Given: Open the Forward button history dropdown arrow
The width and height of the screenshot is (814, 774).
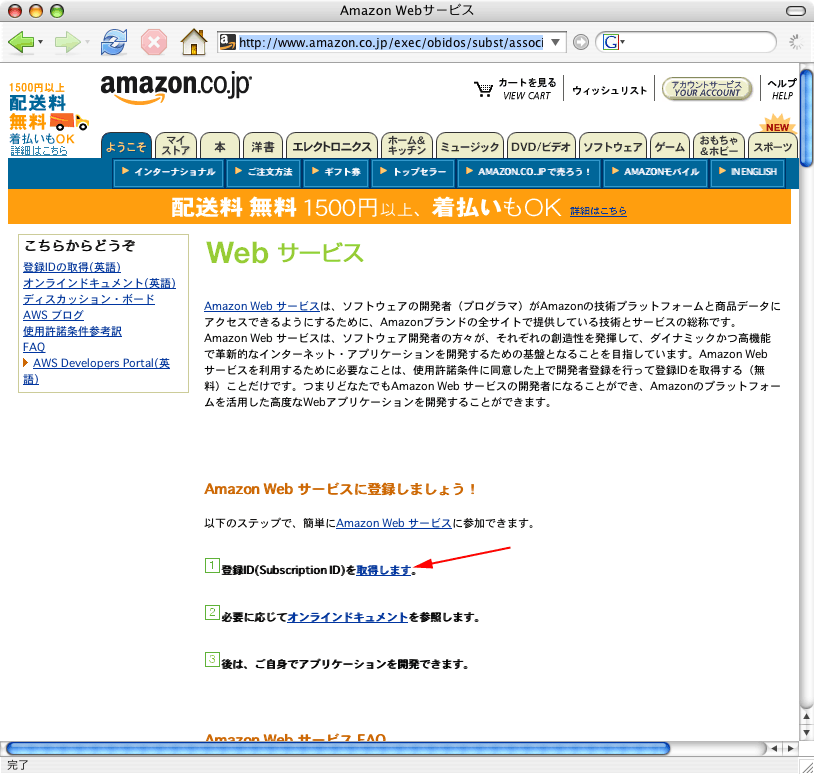Looking at the screenshot, I should pyautogui.click(x=87, y=42).
